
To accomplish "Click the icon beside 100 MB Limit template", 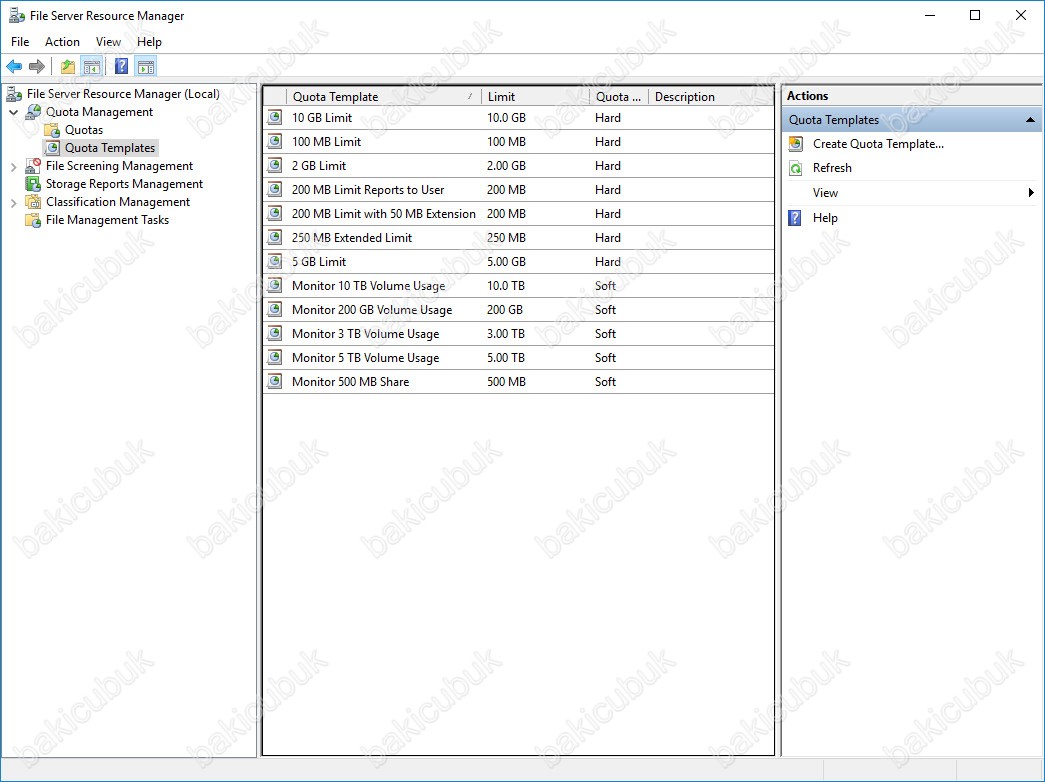I will pyautogui.click(x=275, y=142).
